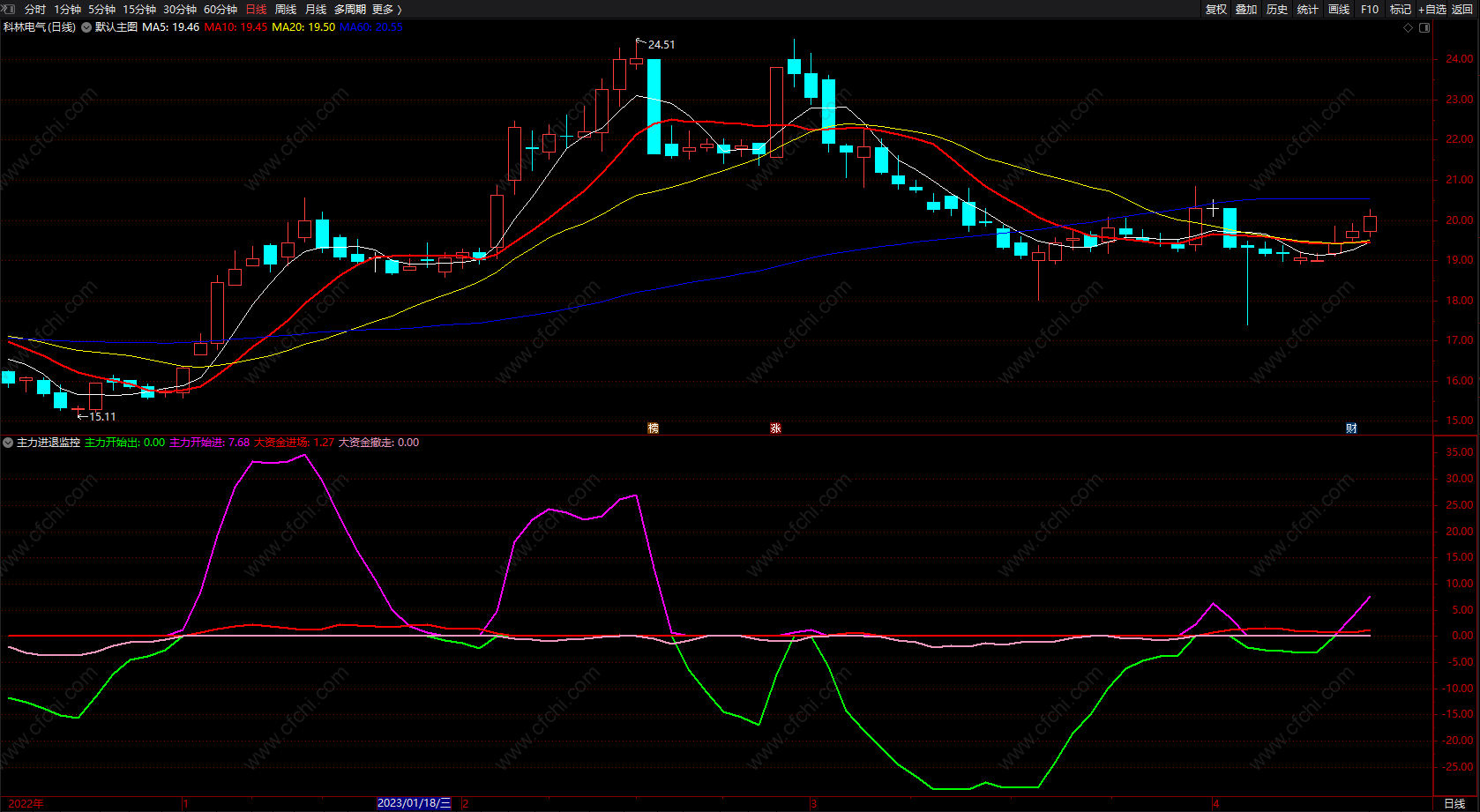Image resolution: width=1480 pixels, height=812 pixels.
Task: Click the 财 financial report marker icon
Action: 1351,428
